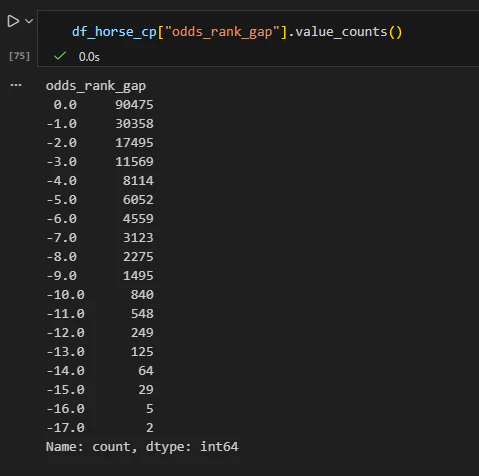Click the "odds_rank_gap" string in the code
Viewport: 479px width, 476px height.
pyautogui.click(x=222, y=32)
